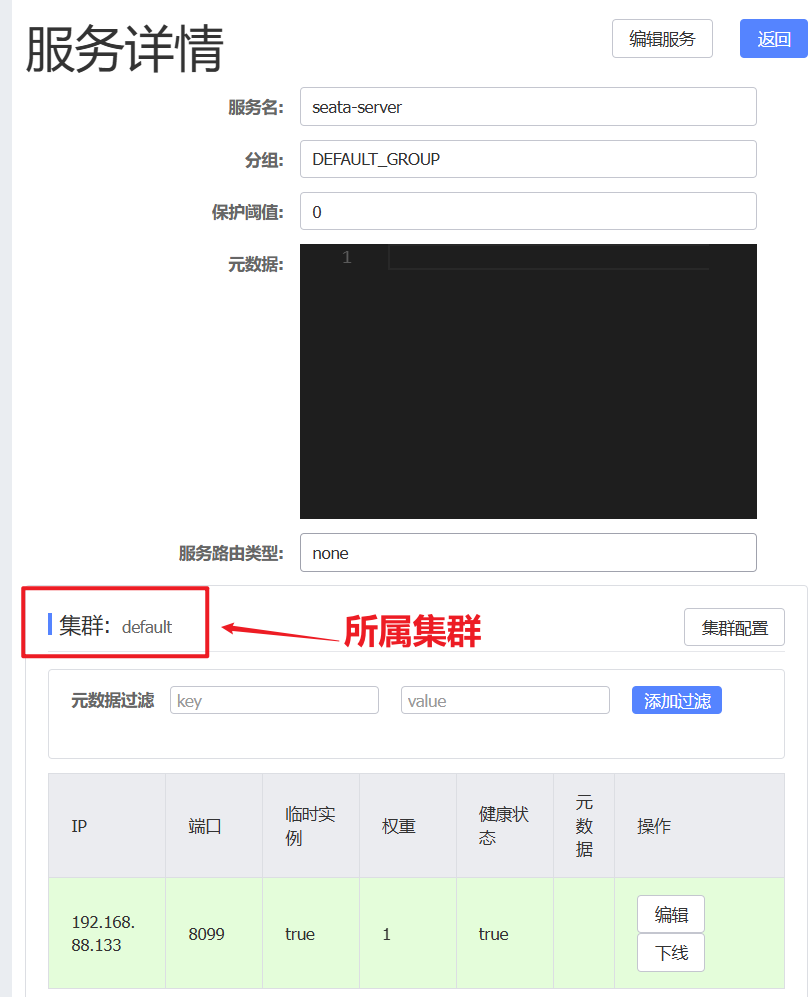Click the 健康状态 column header
The width and height of the screenshot is (811, 997).
pos(503,826)
